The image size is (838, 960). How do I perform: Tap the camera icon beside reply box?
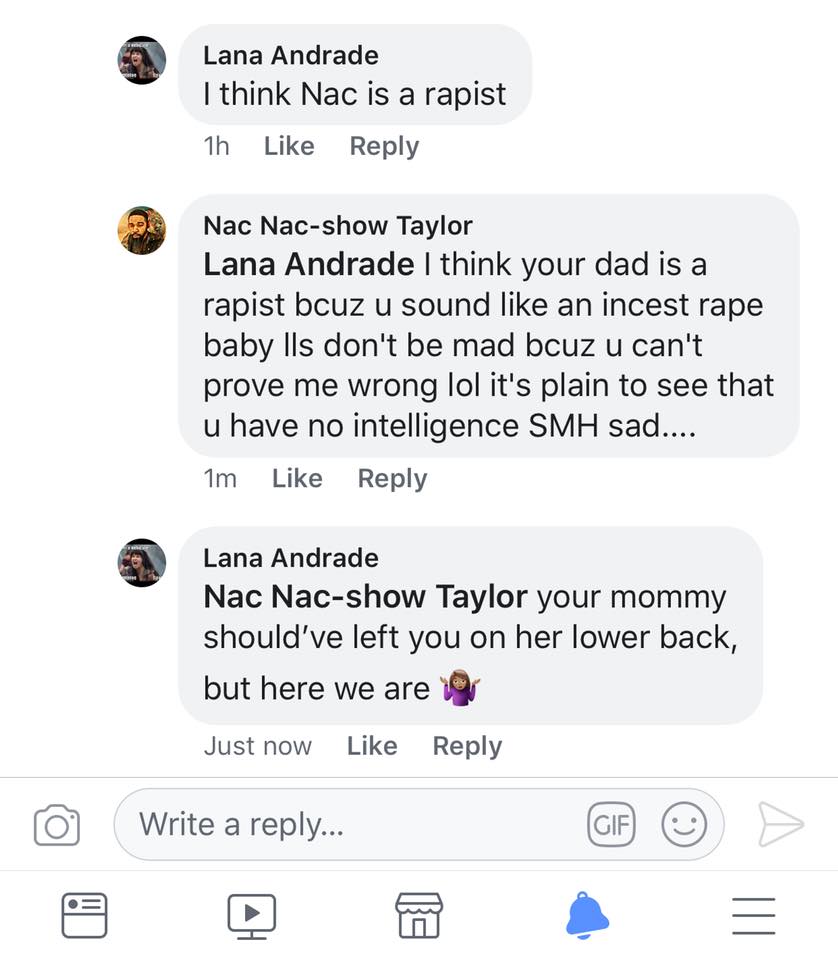coord(56,825)
